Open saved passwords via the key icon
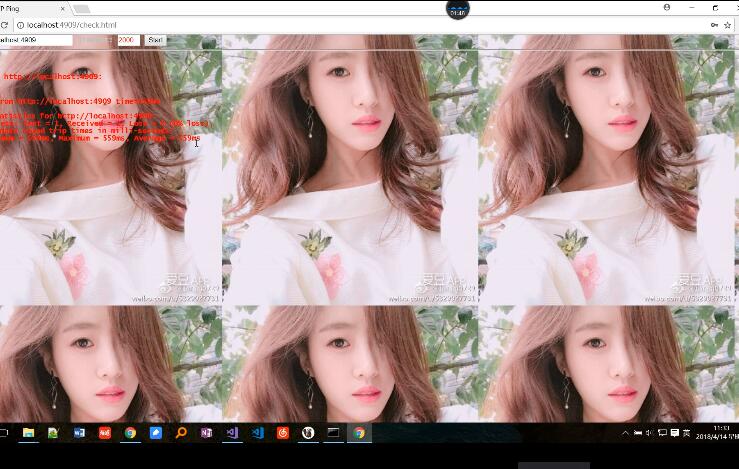The width and height of the screenshot is (739, 469). tap(714, 25)
